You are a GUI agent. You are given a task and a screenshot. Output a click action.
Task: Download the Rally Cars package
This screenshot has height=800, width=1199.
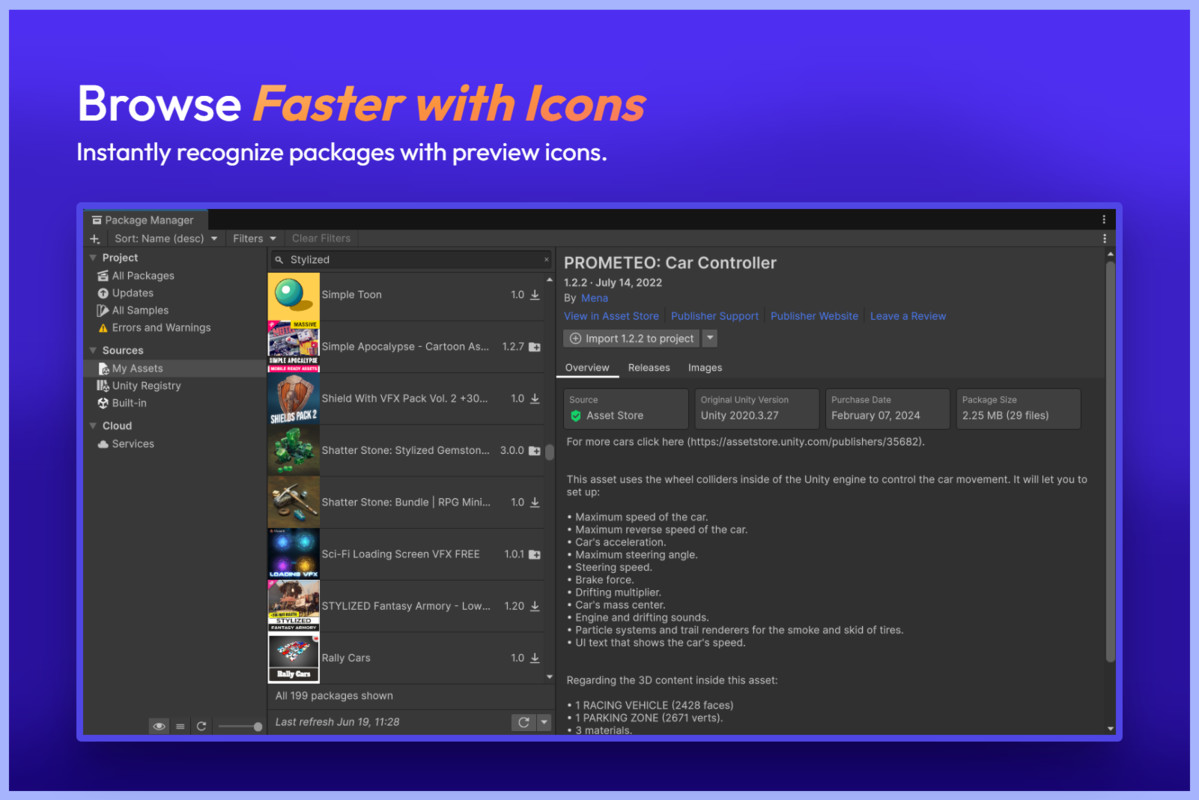coord(535,658)
